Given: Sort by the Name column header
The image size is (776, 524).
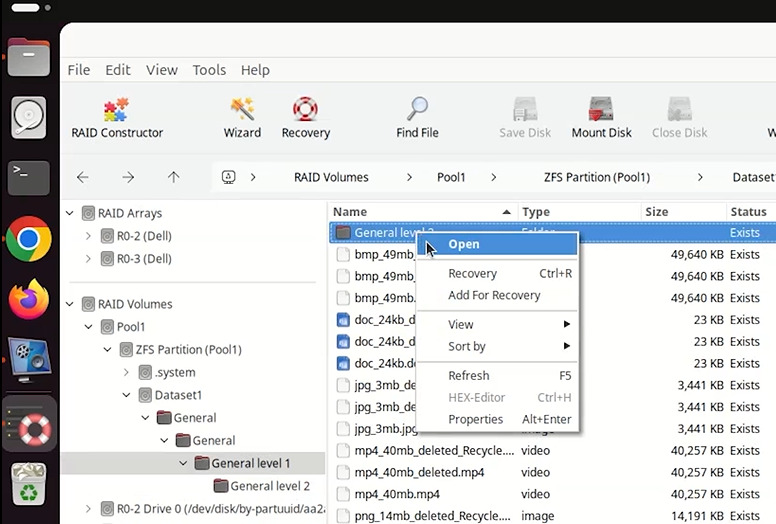Looking at the screenshot, I should pyautogui.click(x=423, y=212).
